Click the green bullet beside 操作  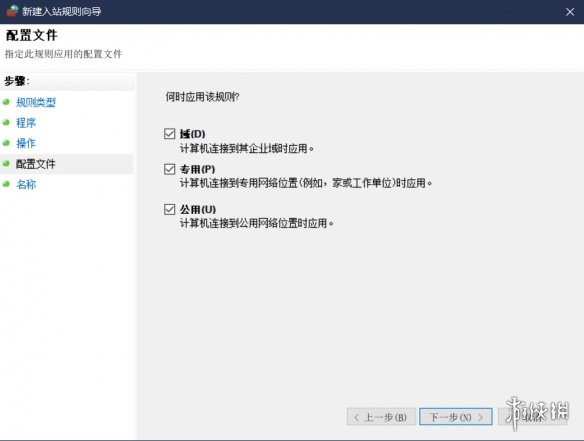[x=6, y=143]
